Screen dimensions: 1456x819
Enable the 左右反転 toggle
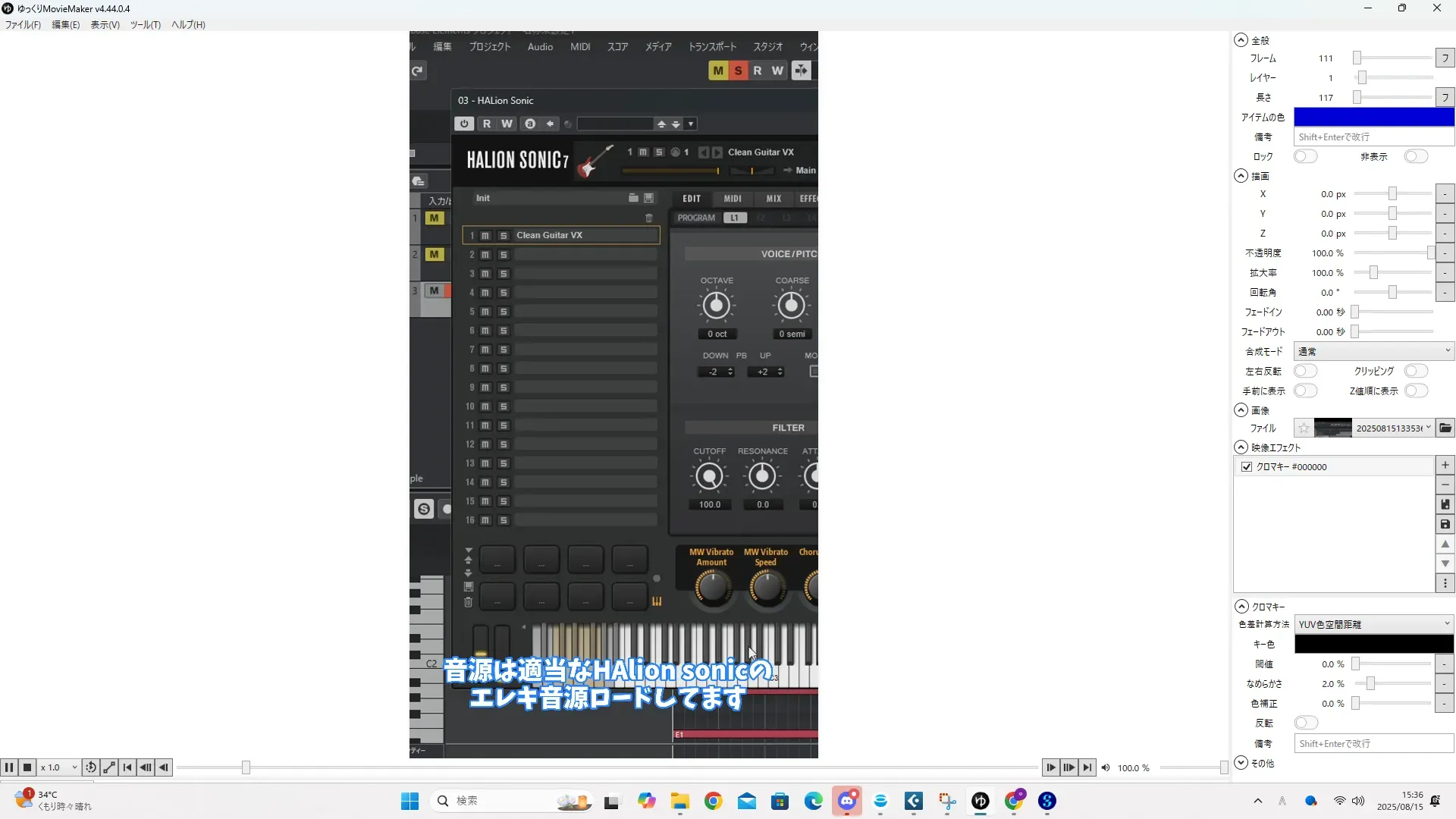click(x=1305, y=372)
